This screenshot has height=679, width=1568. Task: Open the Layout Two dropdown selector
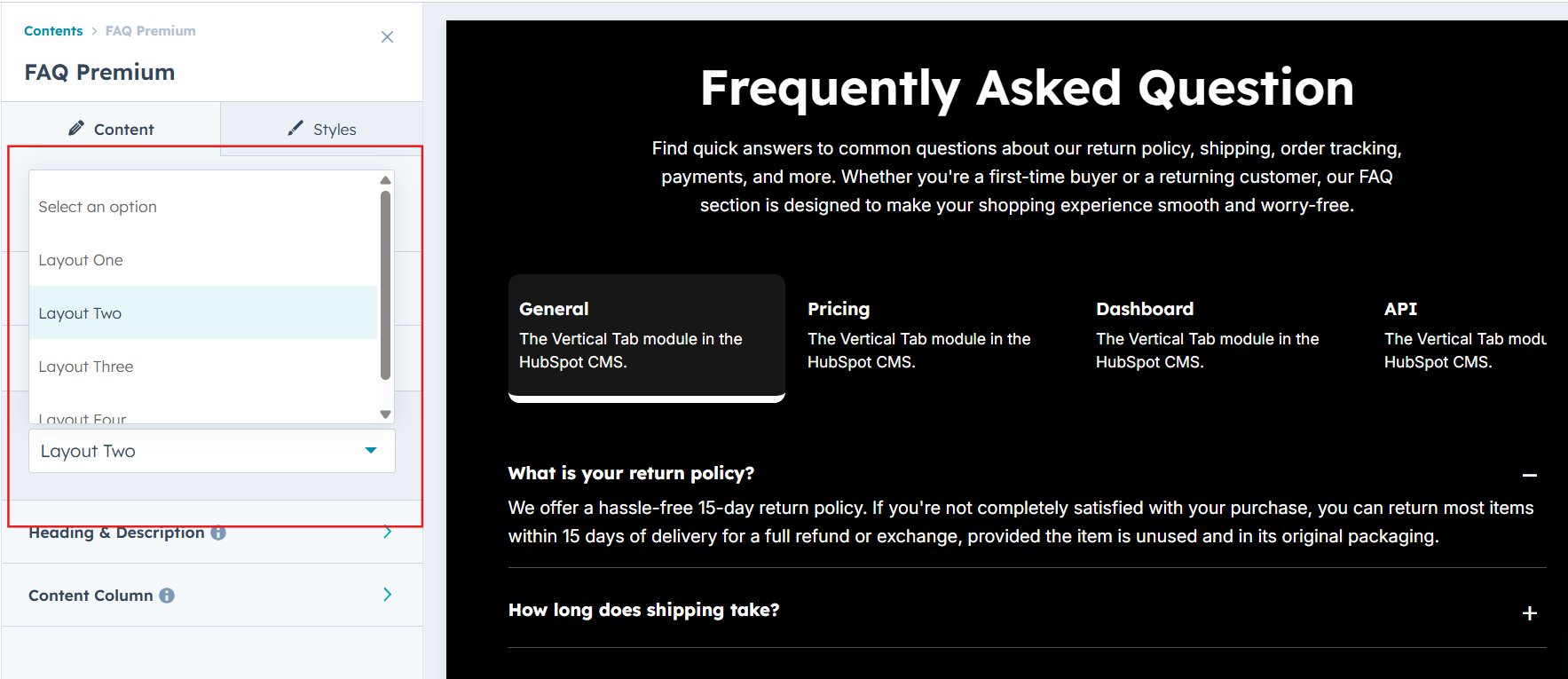(x=211, y=451)
